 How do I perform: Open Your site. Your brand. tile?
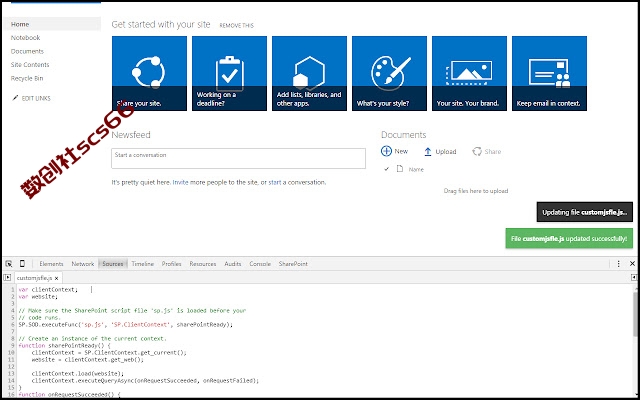click(x=469, y=73)
